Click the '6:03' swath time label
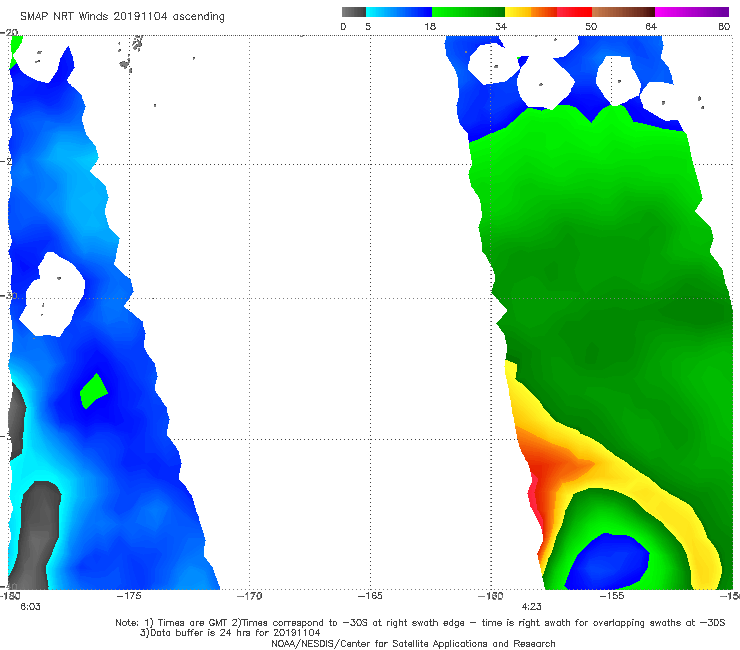This screenshot has height=650, width=740. (30, 607)
